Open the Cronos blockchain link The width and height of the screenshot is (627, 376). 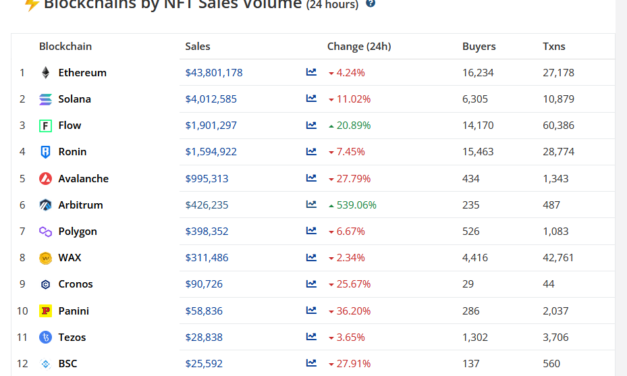(76, 284)
